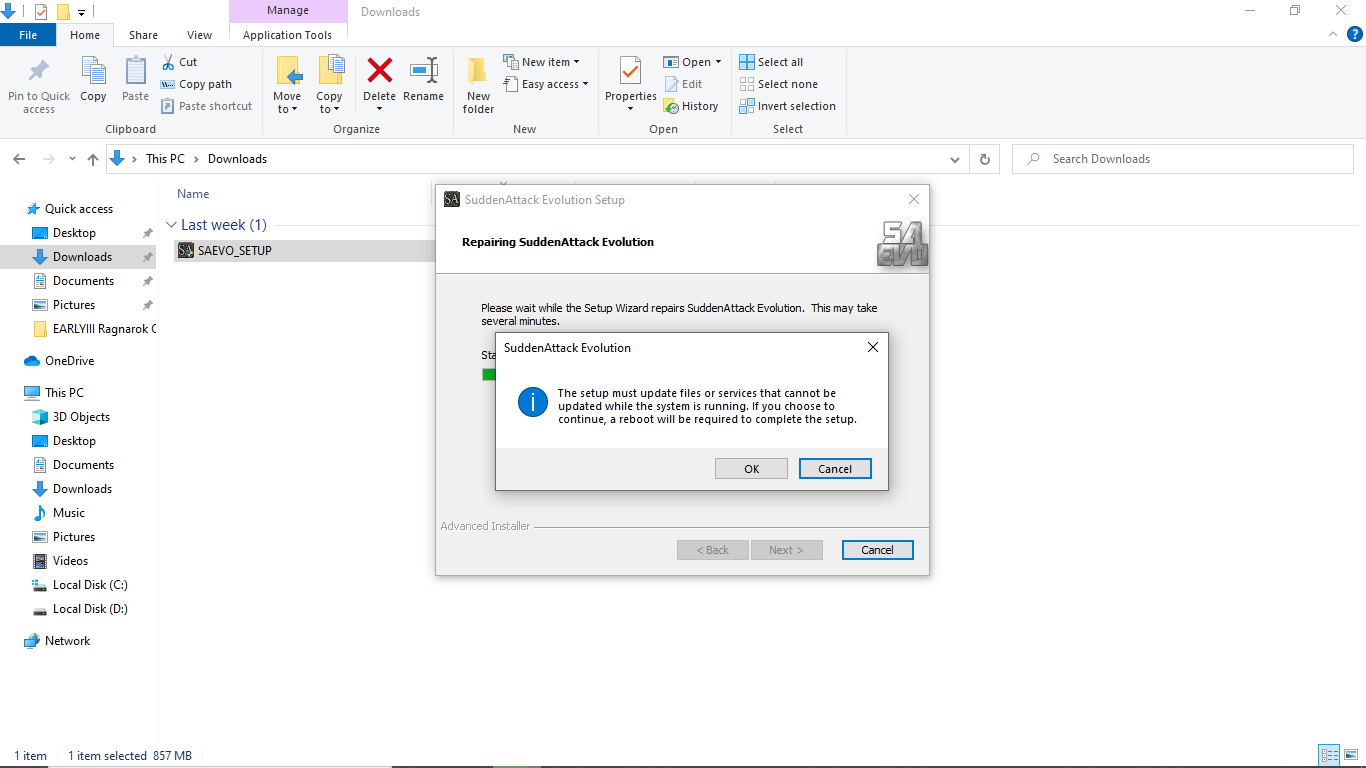The height and width of the screenshot is (768, 1366).
Task: Open Local Disk (D:)
Action: [90, 609]
